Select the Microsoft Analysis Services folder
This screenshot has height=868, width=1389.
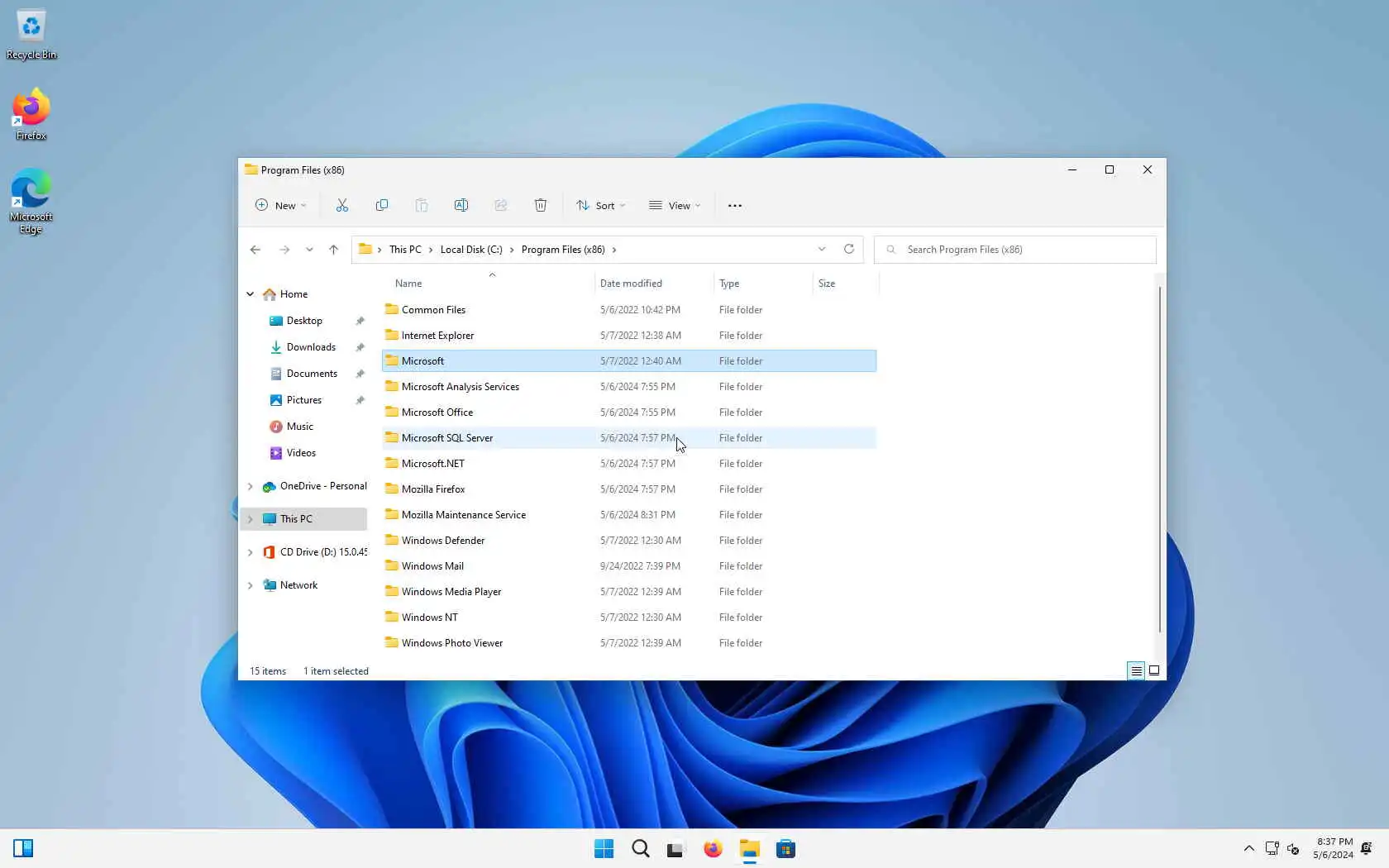629,387
